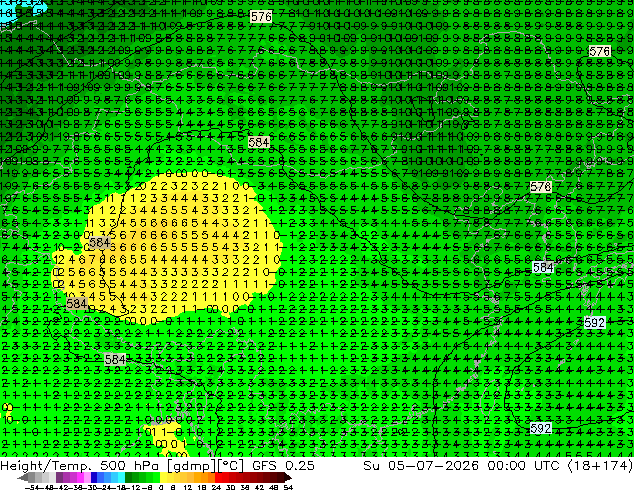Click the bright red swatch in the color legend
Screen dimensions: 634x490
pyautogui.click(x=218, y=478)
